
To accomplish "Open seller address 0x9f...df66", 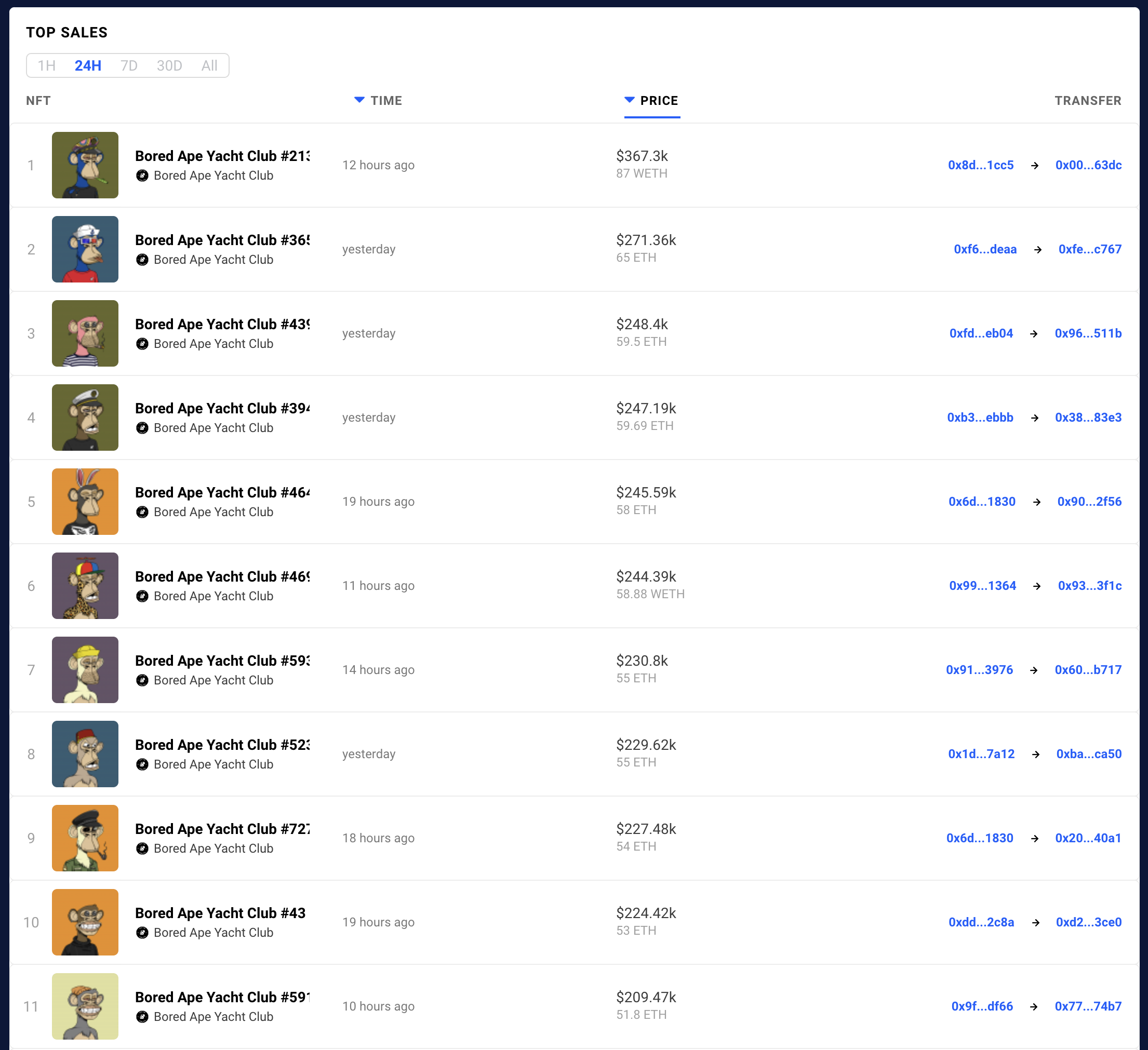I will pos(982,1006).
